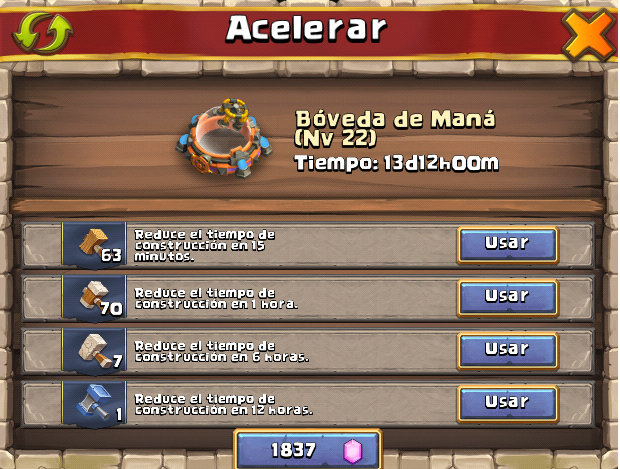Use the 1 hora speed-up item

pyautogui.click(x=508, y=298)
